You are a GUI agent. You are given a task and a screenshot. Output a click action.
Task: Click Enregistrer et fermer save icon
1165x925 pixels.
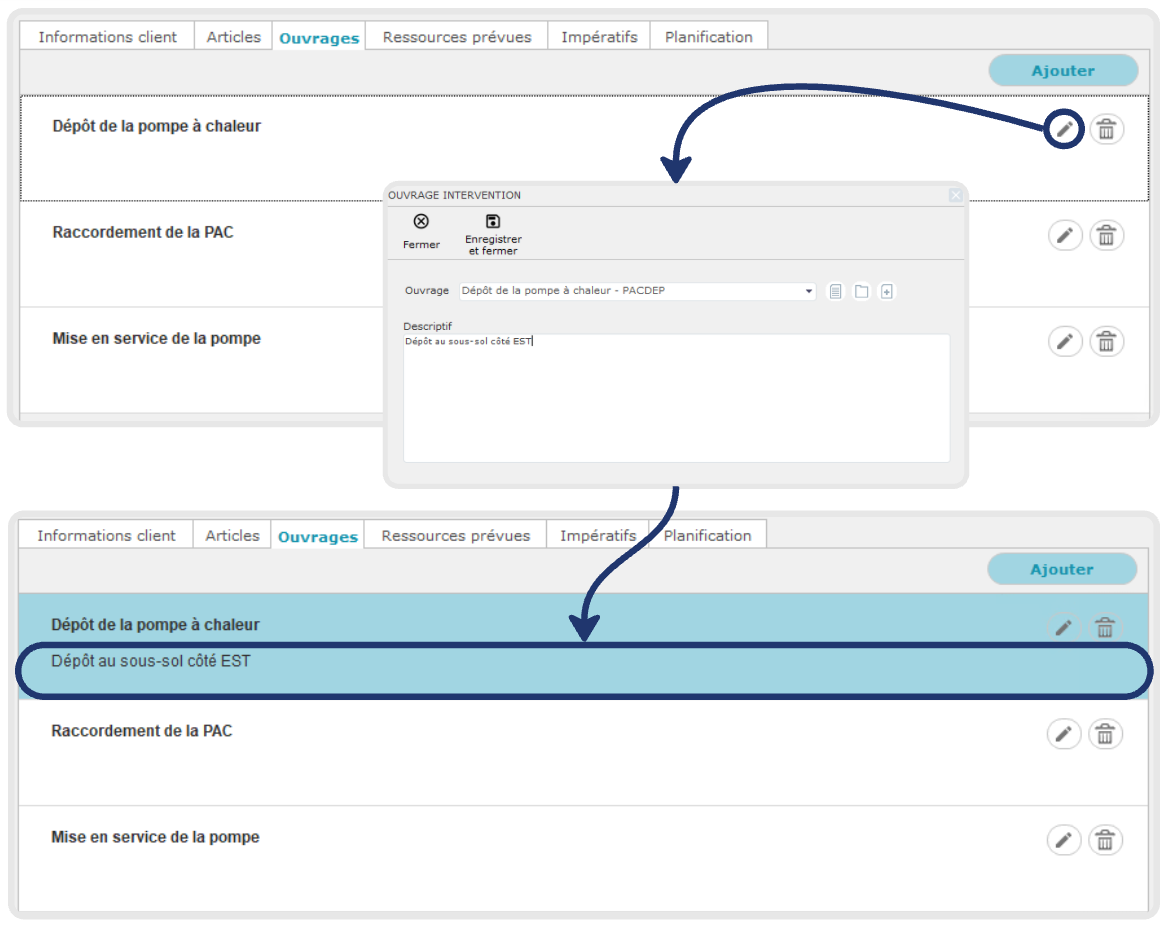(492, 222)
